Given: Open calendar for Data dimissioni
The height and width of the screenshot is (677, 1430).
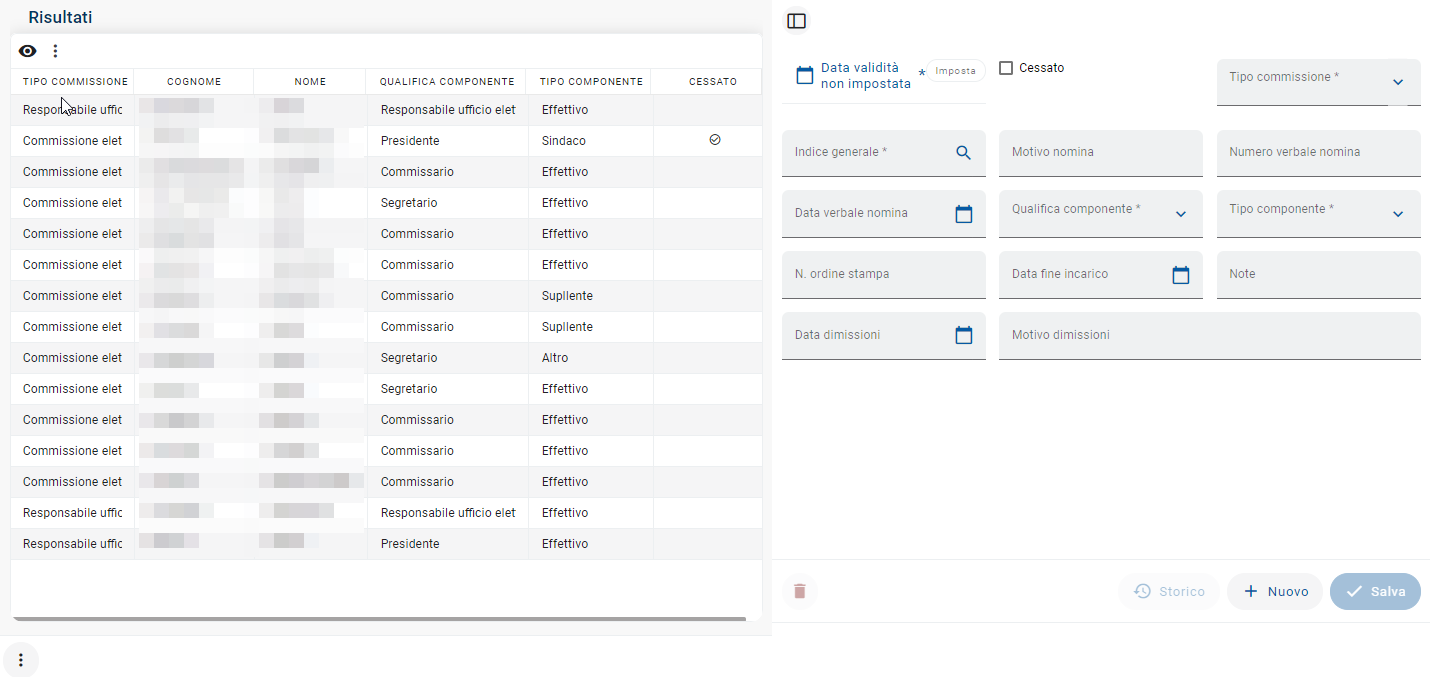Looking at the screenshot, I should coord(963,336).
